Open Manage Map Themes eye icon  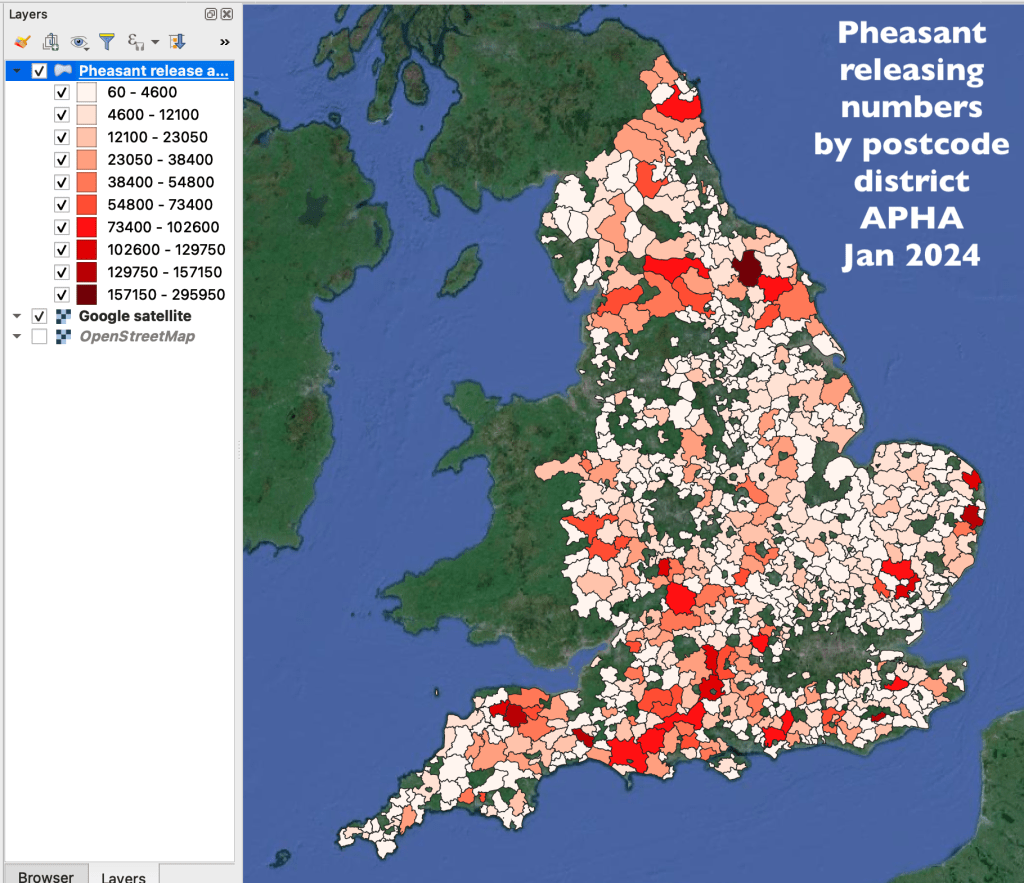pos(79,42)
